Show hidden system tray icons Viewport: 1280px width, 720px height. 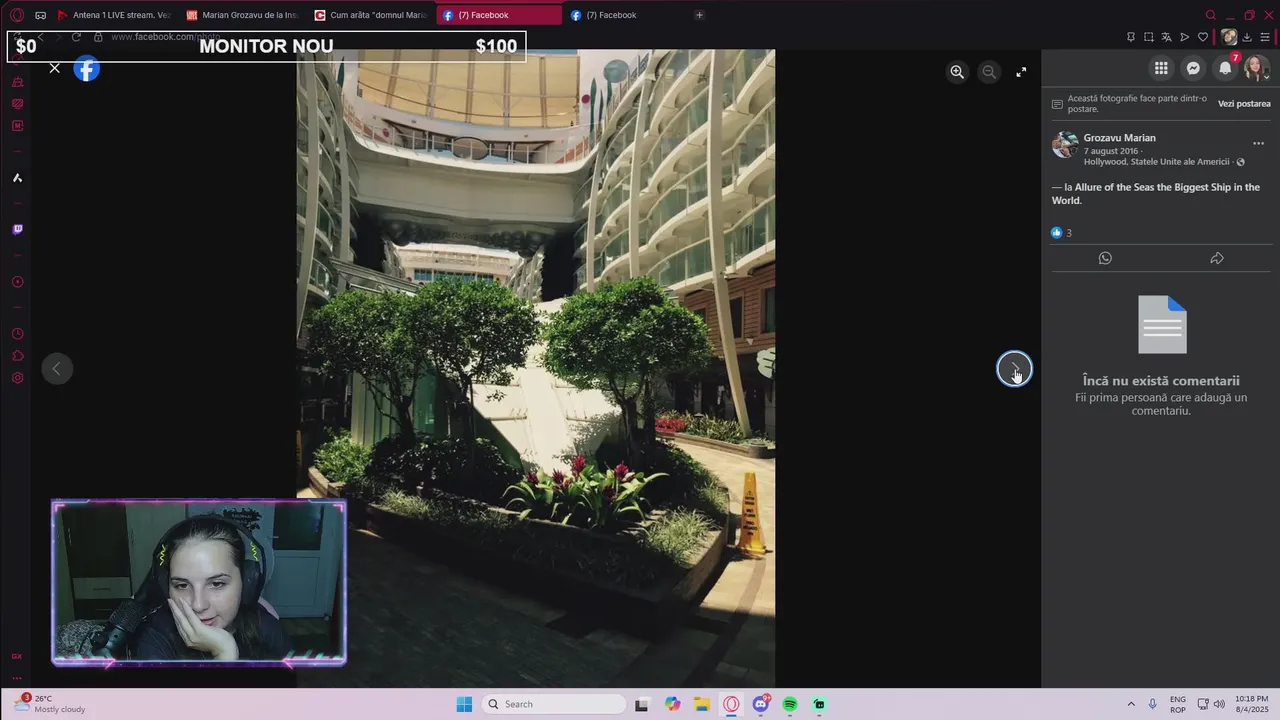pos(1131,704)
